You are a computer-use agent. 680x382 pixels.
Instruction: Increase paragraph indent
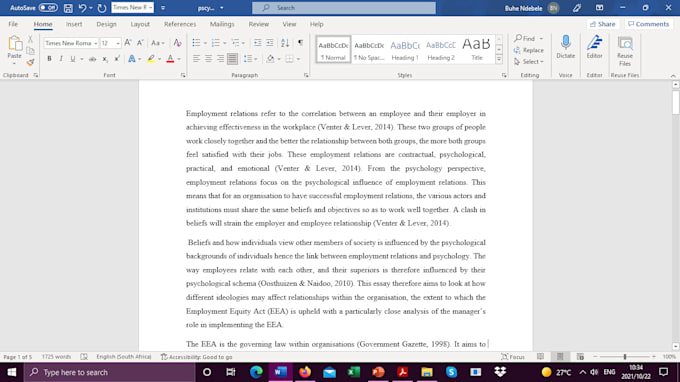(270, 43)
